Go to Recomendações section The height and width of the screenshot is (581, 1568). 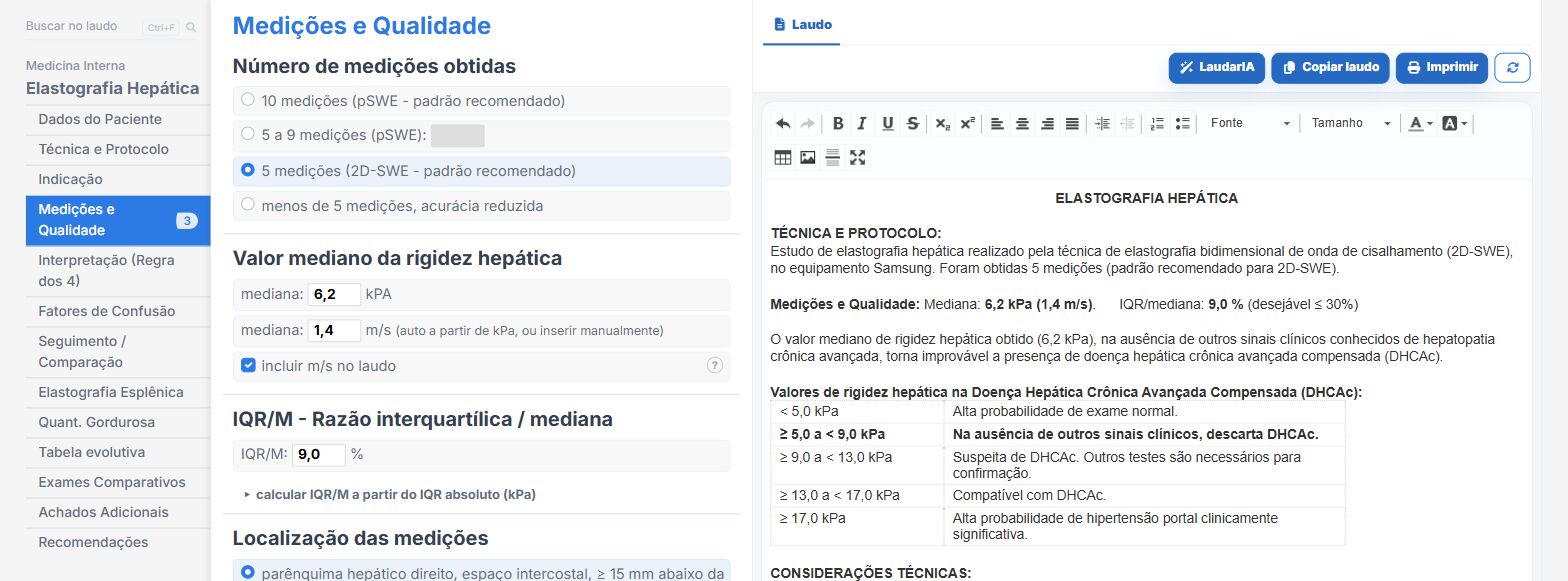118,542
